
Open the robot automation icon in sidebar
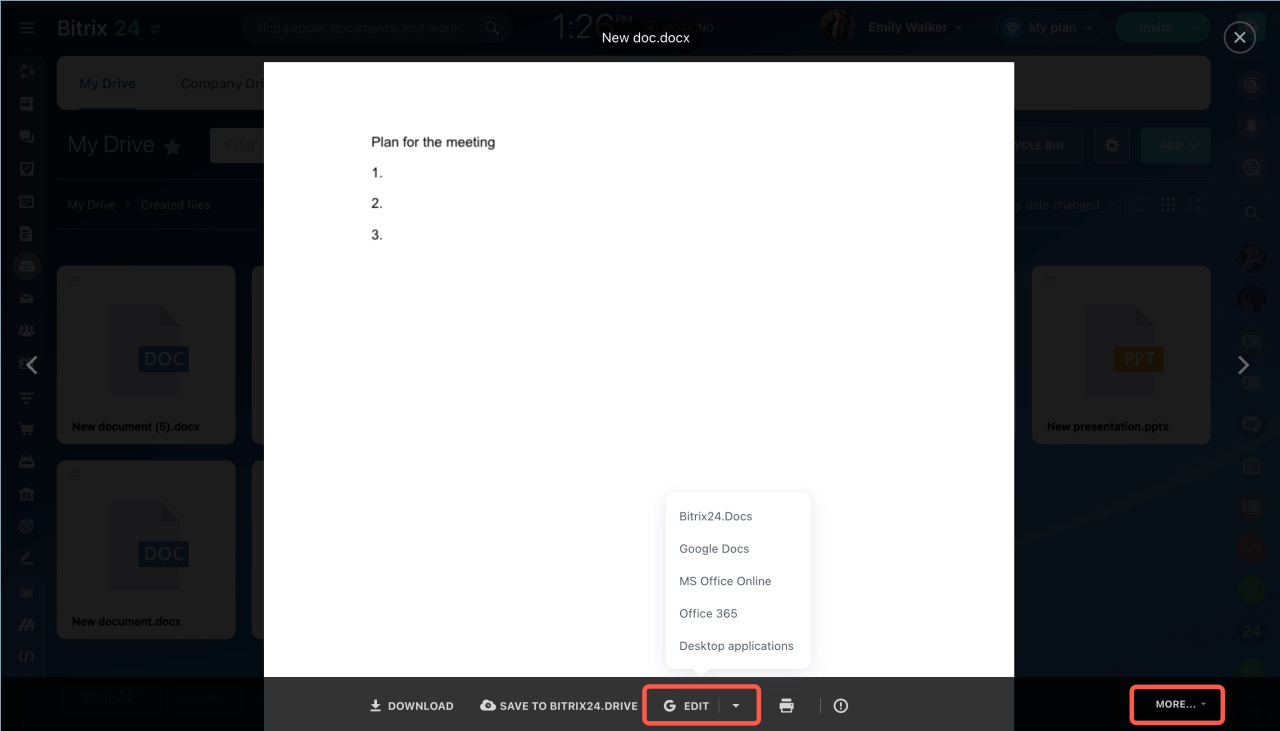(27, 462)
